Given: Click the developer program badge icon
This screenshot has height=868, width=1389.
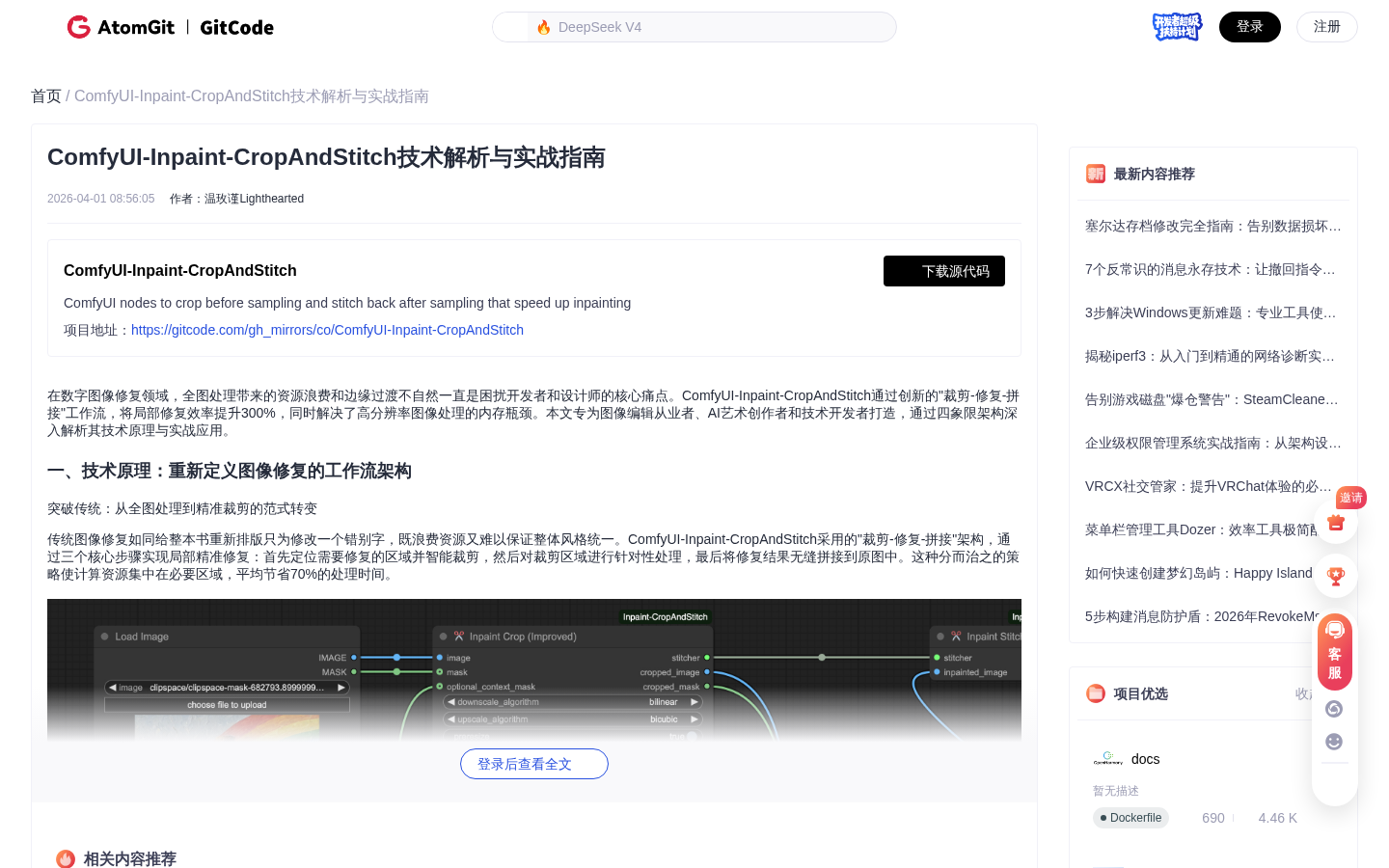Looking at the screenshot, I should tap(1177, 27).
